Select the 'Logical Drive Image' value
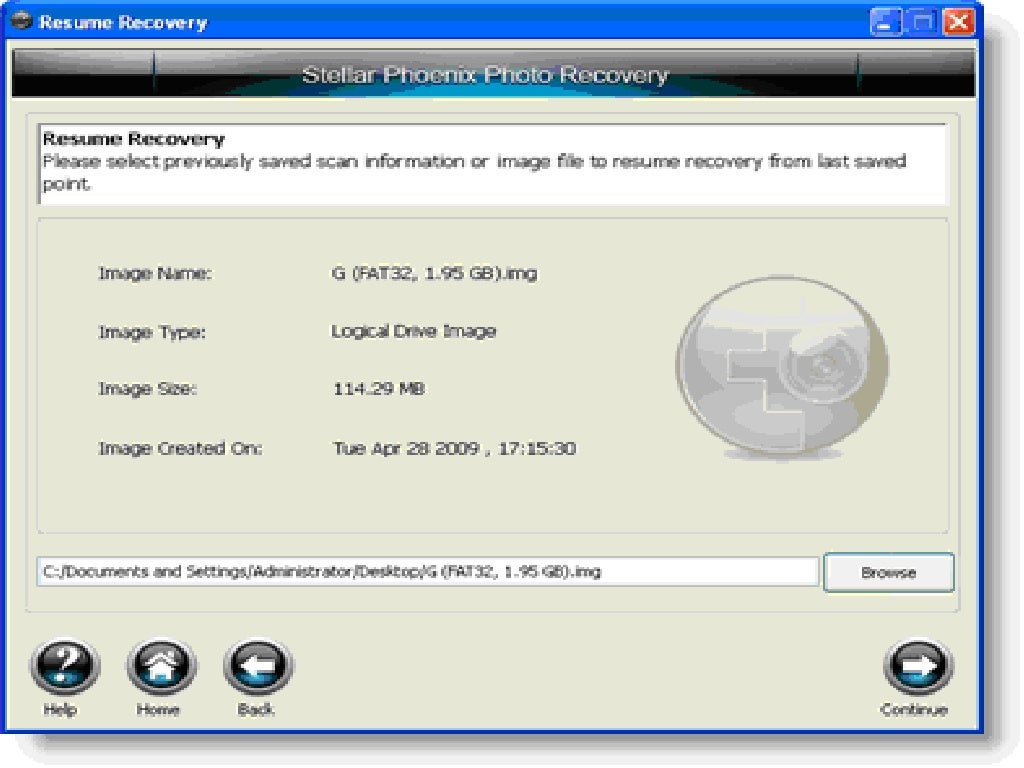Image resolution: width=1024 pixels, height=768 pixels. [413, 331]
